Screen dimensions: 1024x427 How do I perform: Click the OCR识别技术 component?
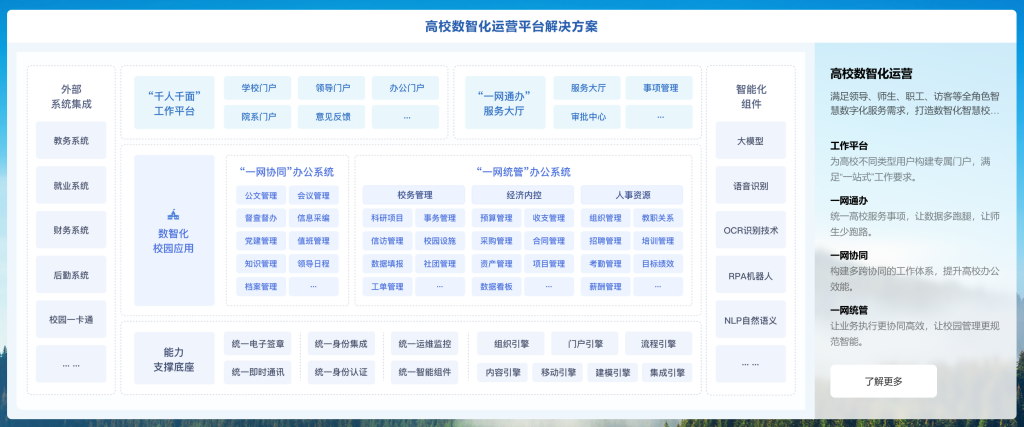click(x=750, y=230)
